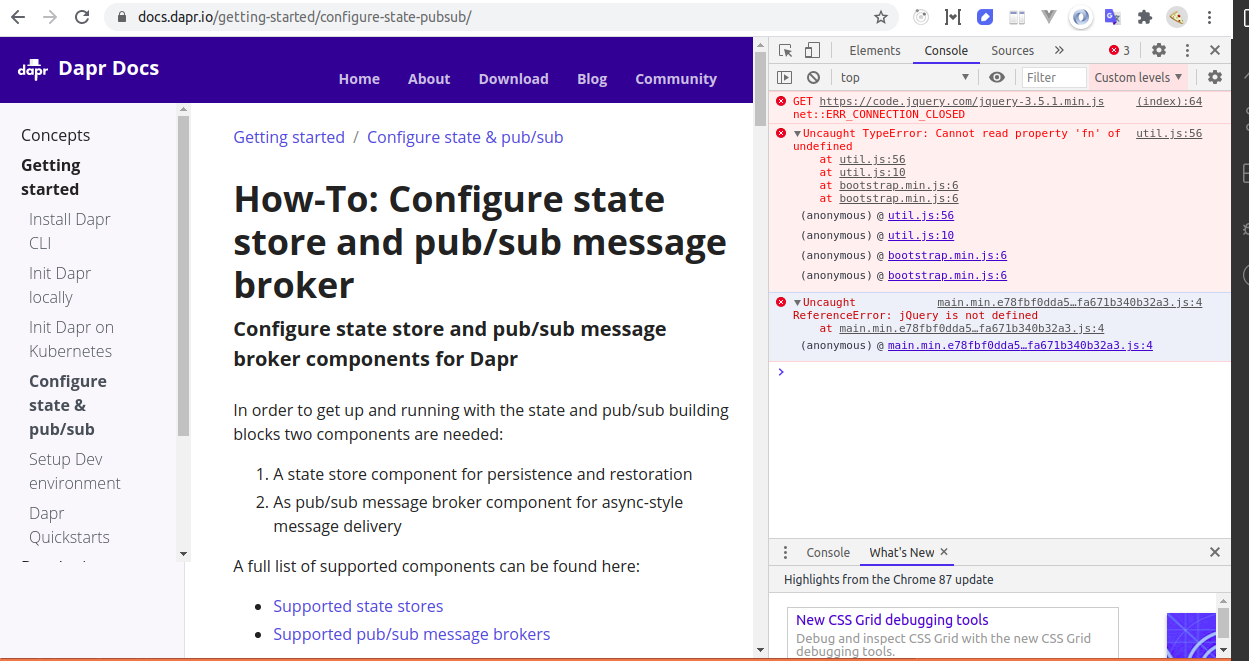Open the drawer three-dot menu
Viewport: 1249px width, 661px height.
pos(785,552)
